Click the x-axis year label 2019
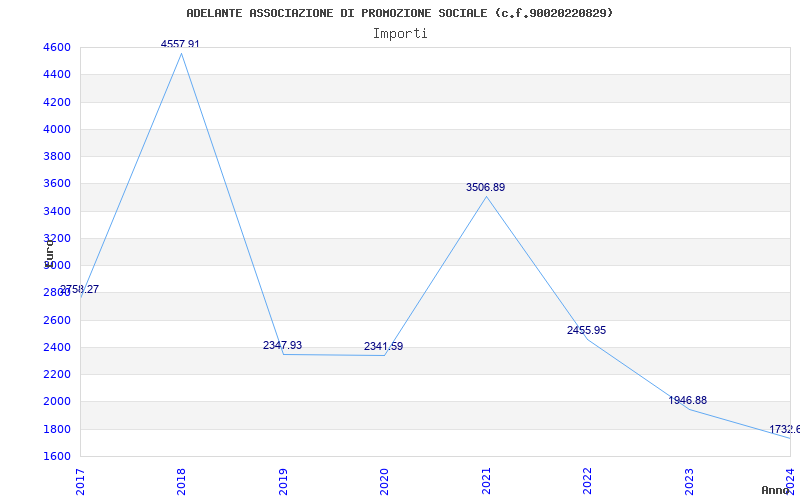The height and width of the screenshot is (500, 800). click(x=283, y=482)
